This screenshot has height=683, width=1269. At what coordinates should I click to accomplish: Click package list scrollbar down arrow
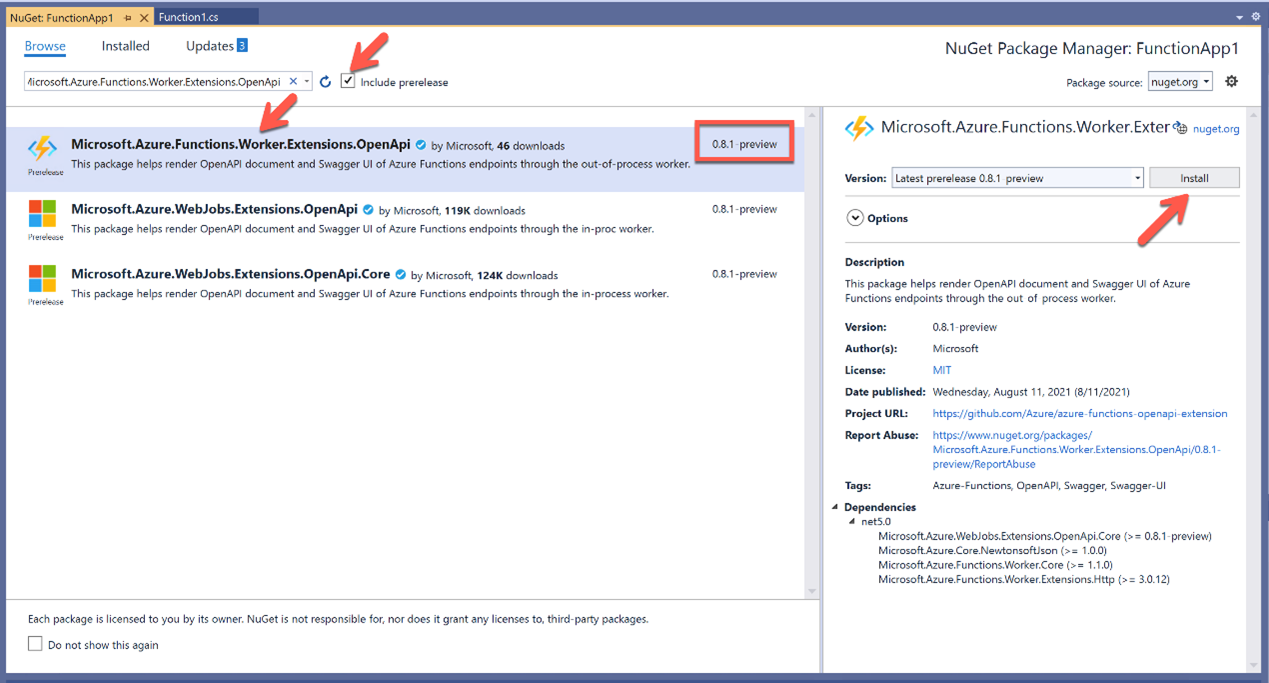811,591
